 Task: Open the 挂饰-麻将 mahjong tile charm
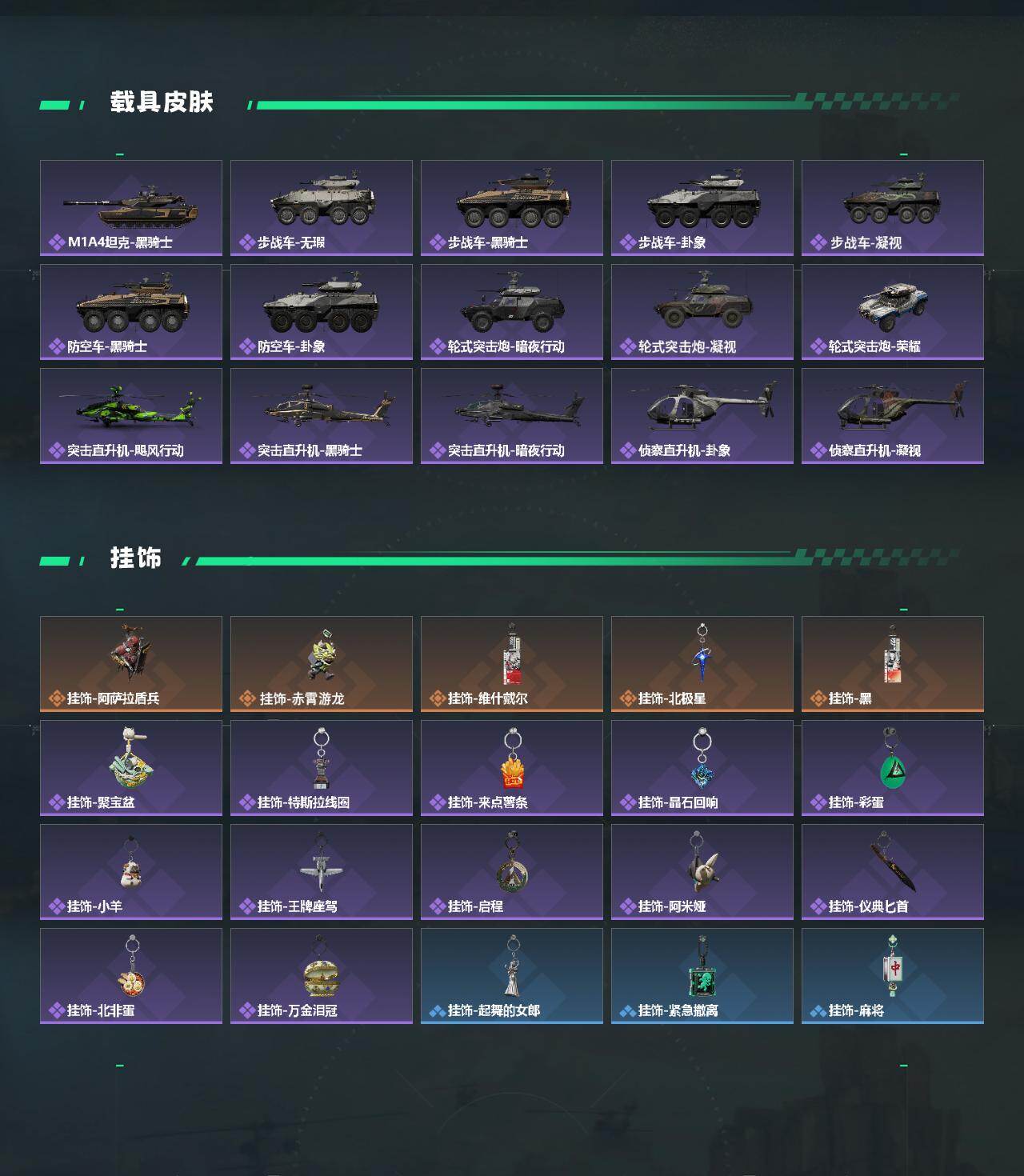click(x=893, y=976)
